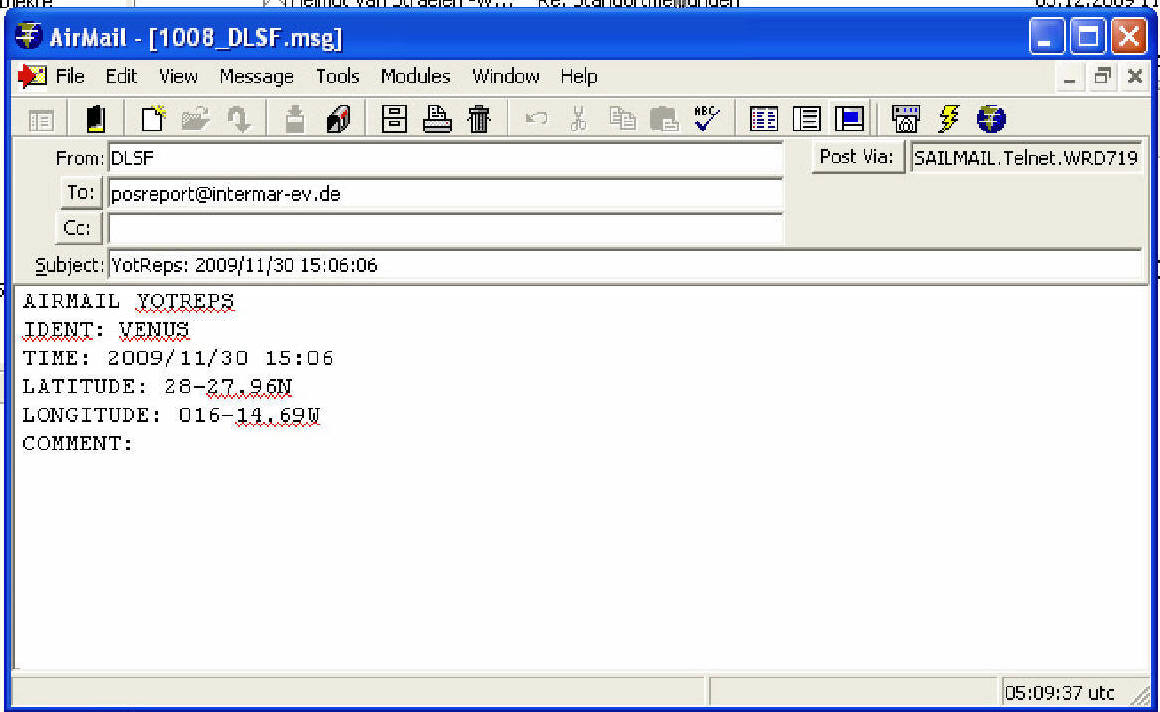Run spell check with ABC checkmark icon
This screenshot has height=712, width=1160.
[707, 118]
